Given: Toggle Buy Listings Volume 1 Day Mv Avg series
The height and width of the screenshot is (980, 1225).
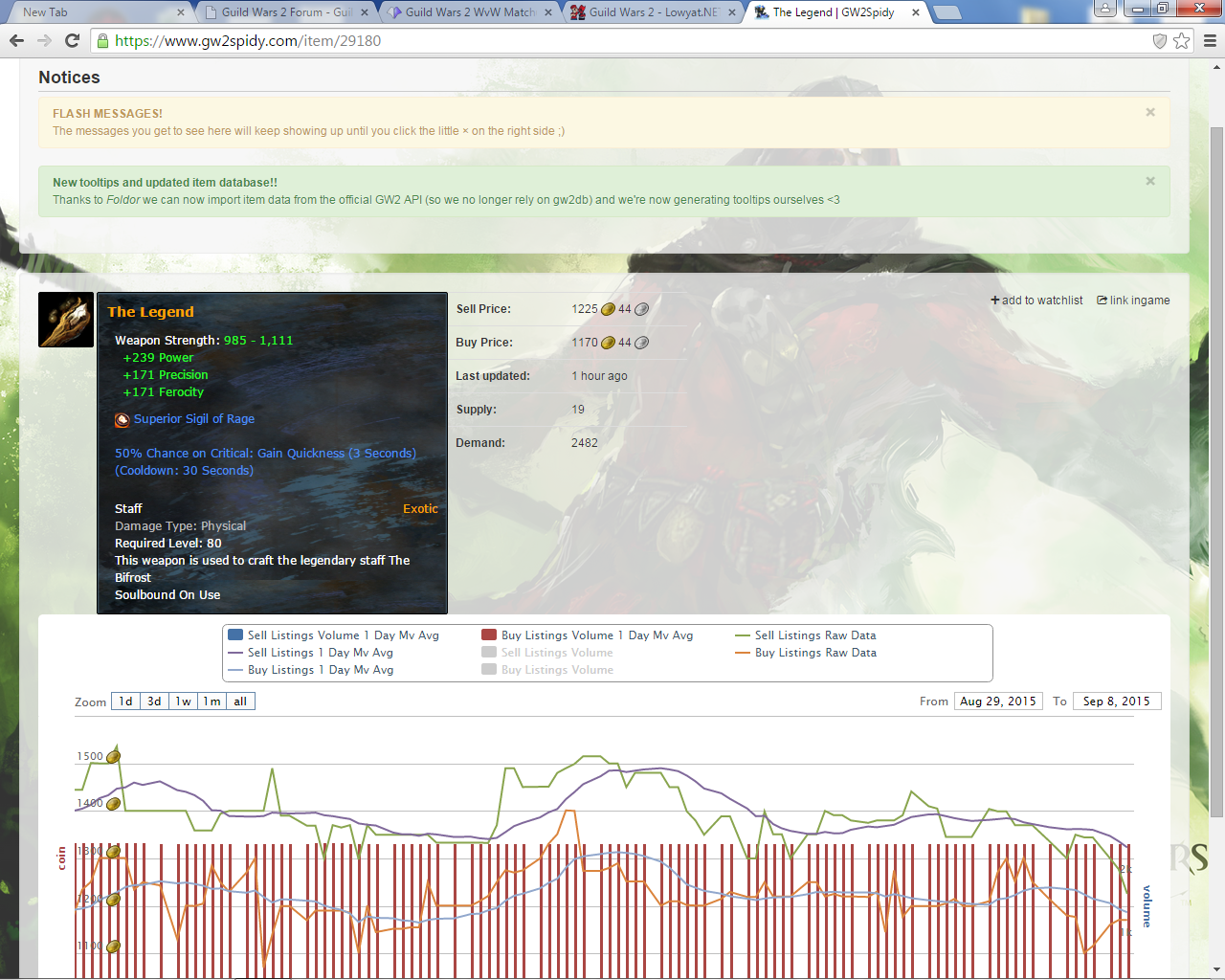Looking at the screenshot, I should tap(587, 635).
